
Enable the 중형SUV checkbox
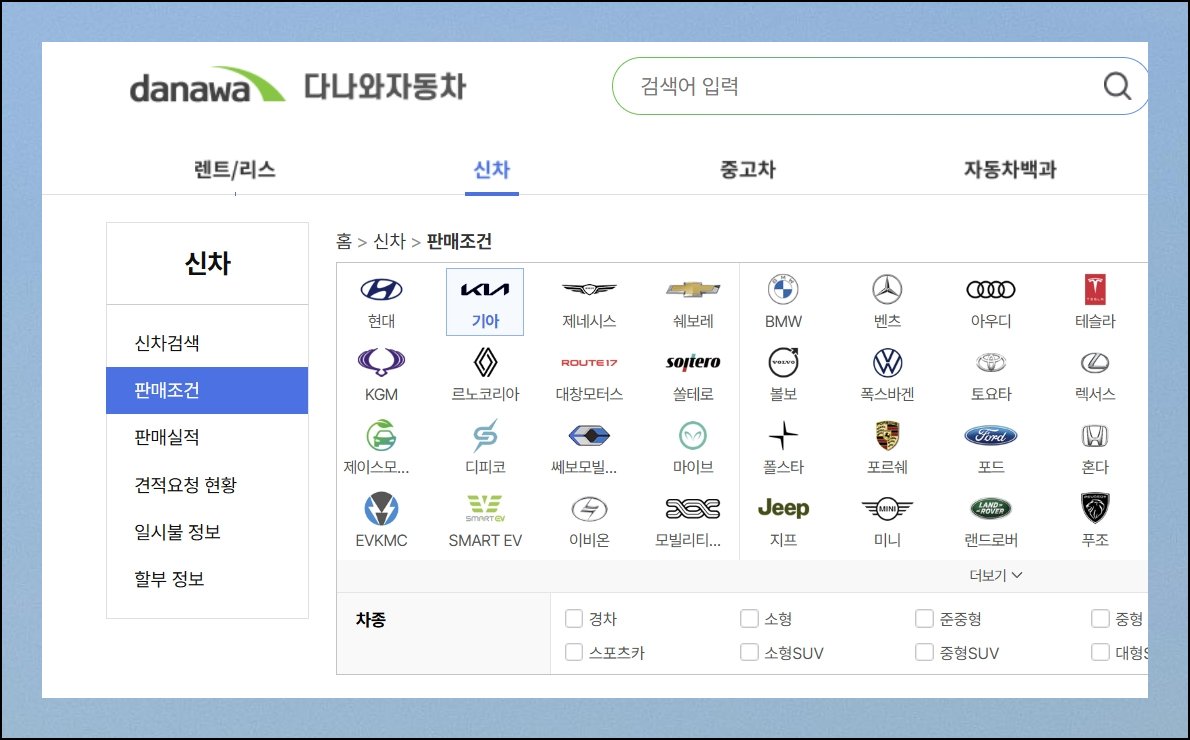click(924, 652)
